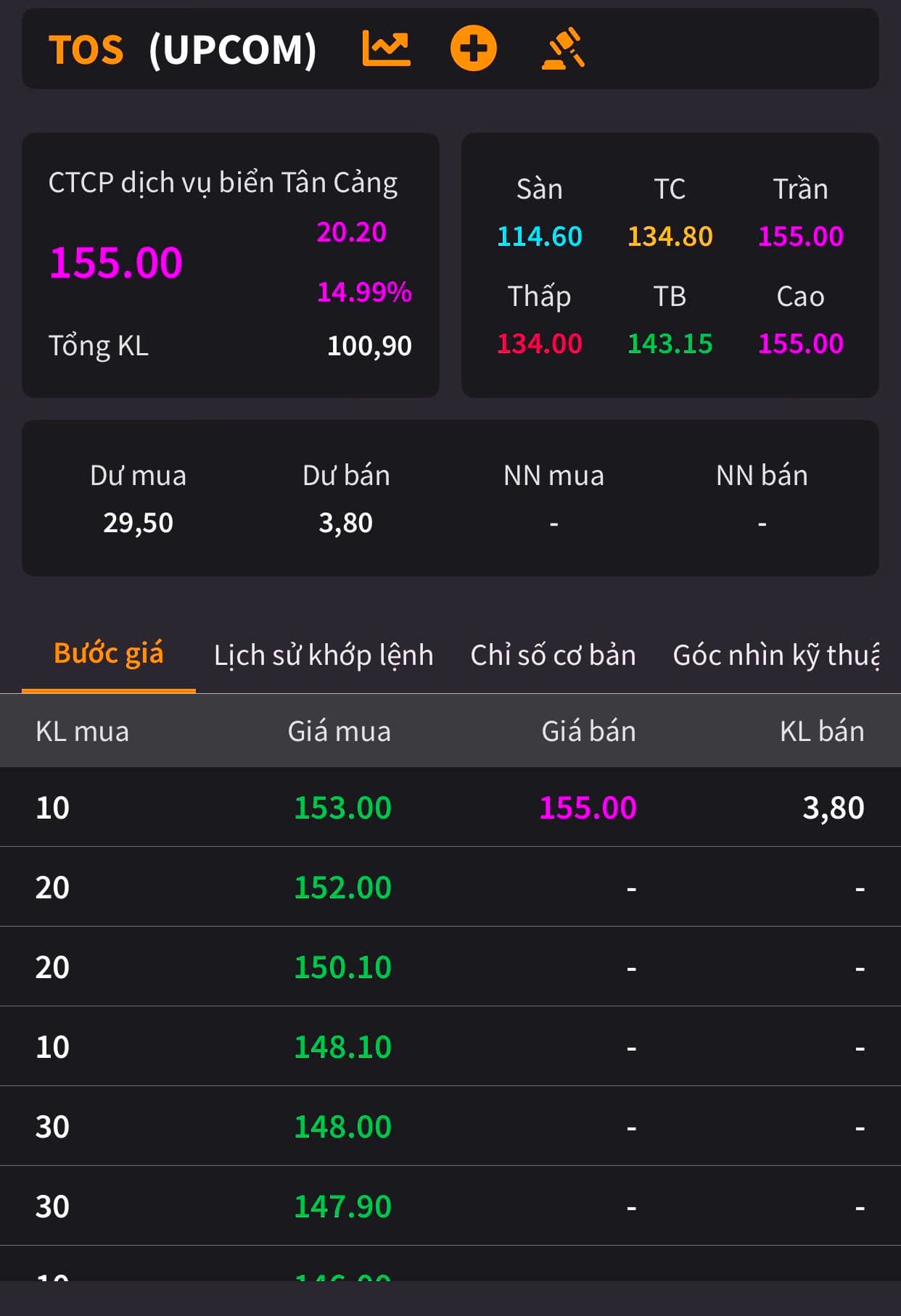This screenshot has height=1316, width=901.
Task: Open the auction gavel order icon
Action: (563, 49)
